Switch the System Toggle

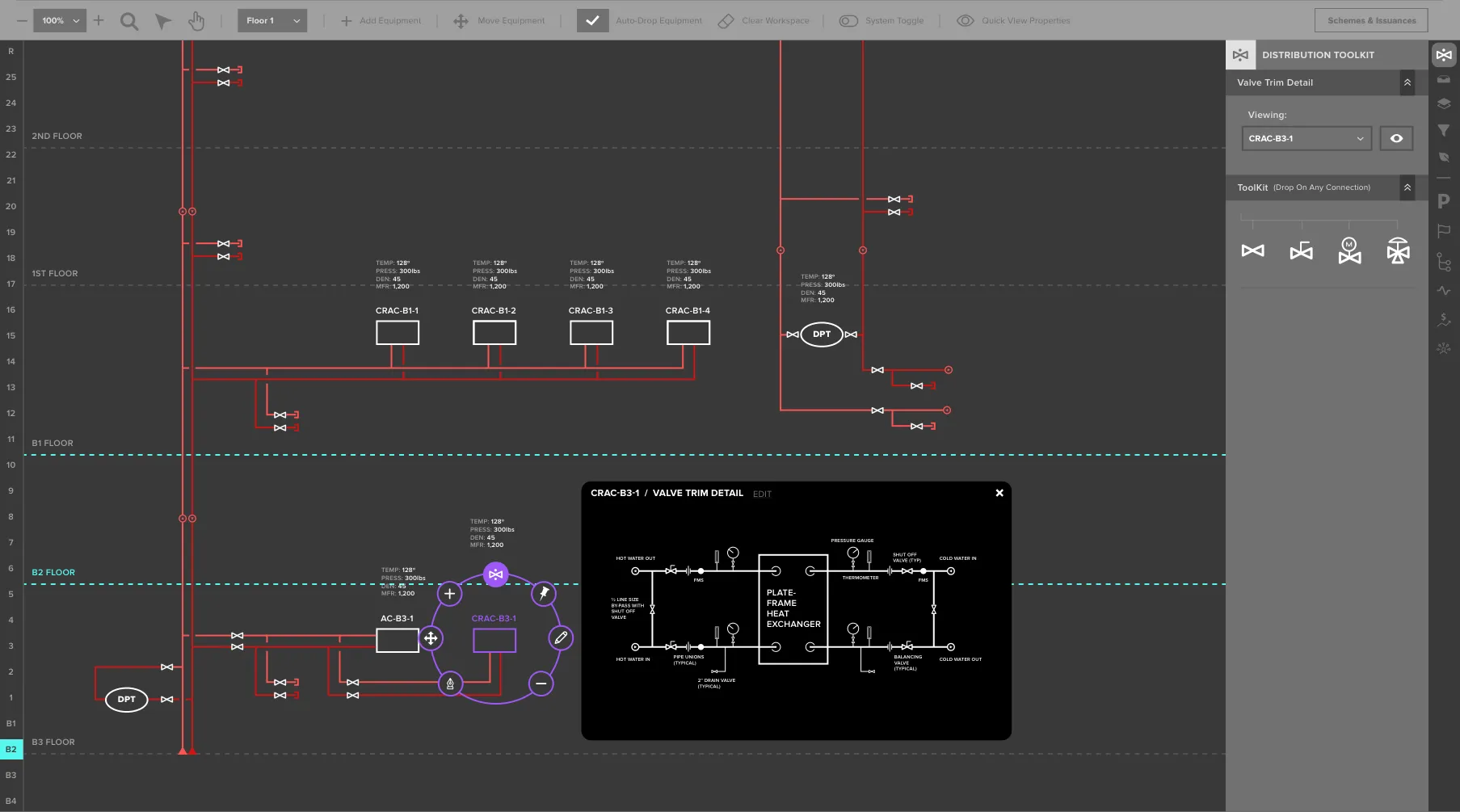point(848,21)
